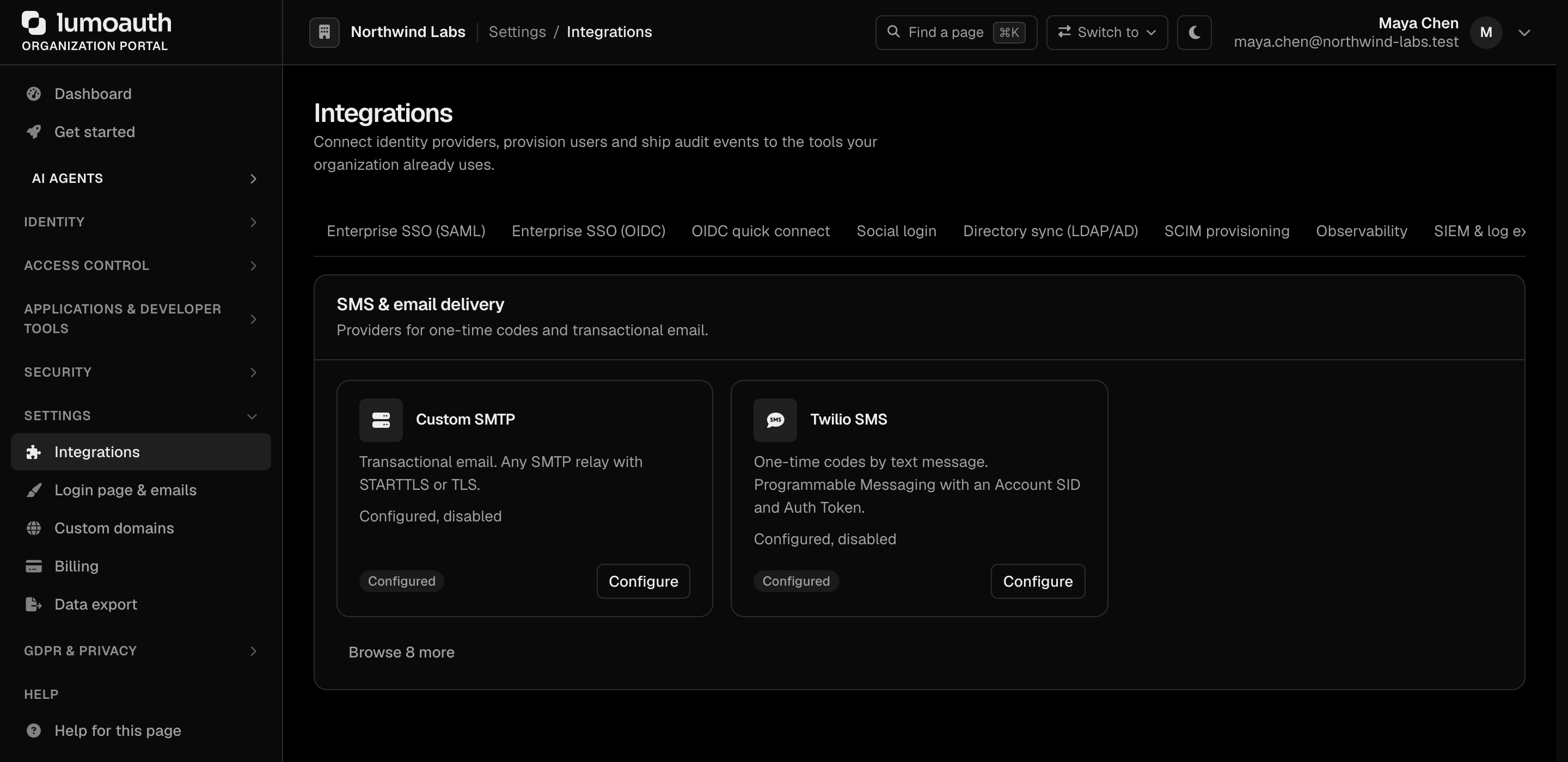Click the Settings breadcrumb link
This screenshot has height=762, width=1568.
point(517,32)
